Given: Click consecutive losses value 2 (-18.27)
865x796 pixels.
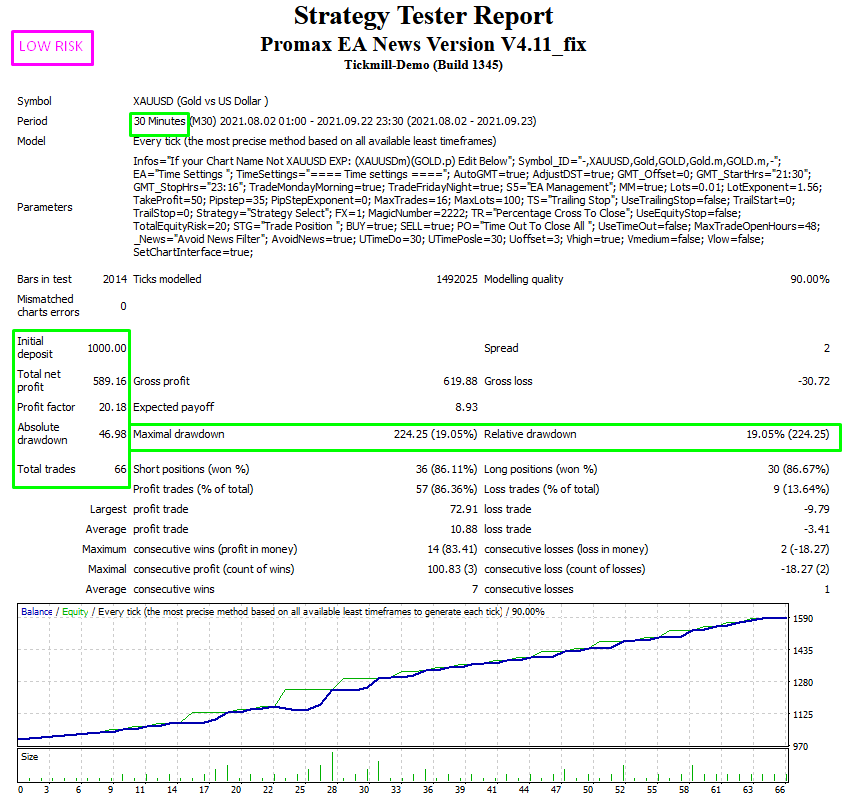Looking at the screenshot, I should [x=805, y=549].
